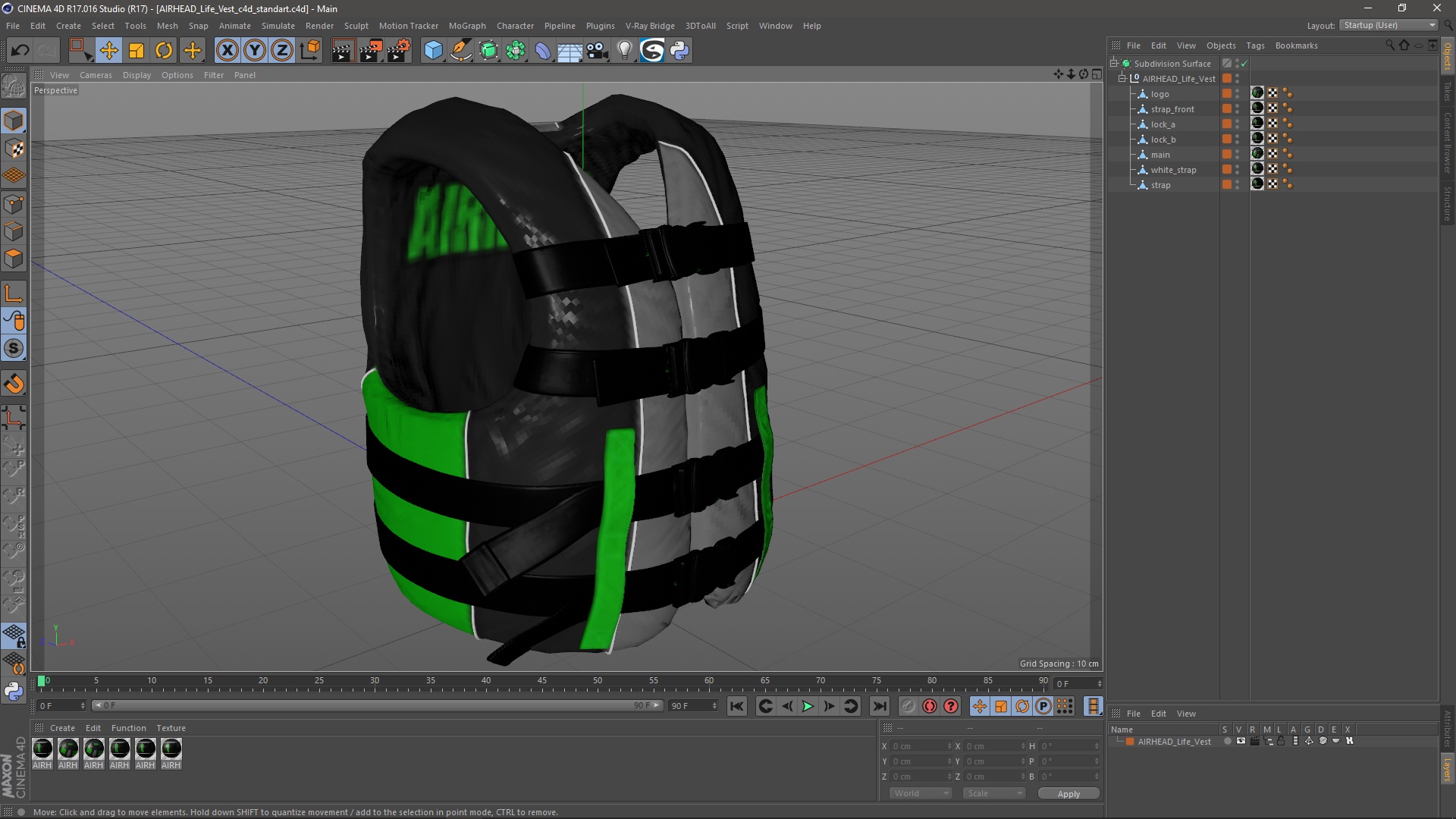This screenshot has width=1456, height=819.
Task: Click the X position input field
Action: pos(920,746)
